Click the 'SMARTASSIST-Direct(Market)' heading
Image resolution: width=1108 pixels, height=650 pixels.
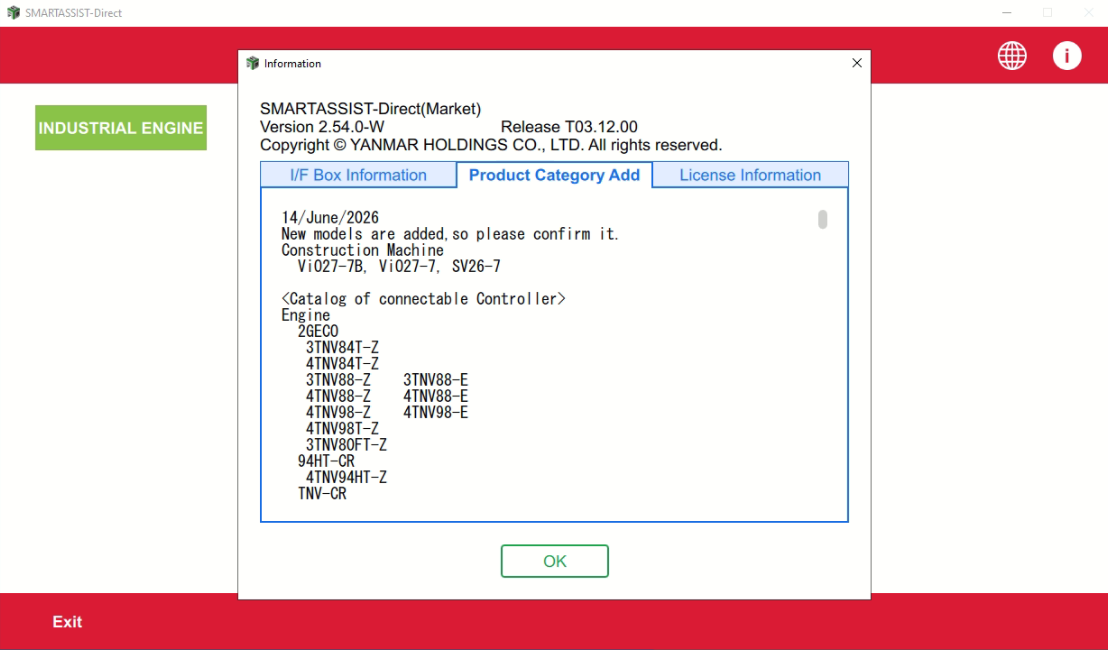(x=370, y=109)
